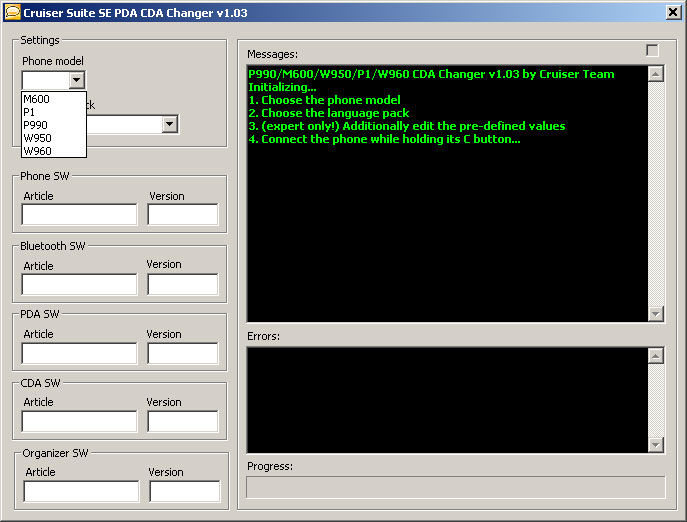This screenshot has width=687, height=522.
Task: Click the '2. Choose the language pack' line
Action: click(329, 113)
